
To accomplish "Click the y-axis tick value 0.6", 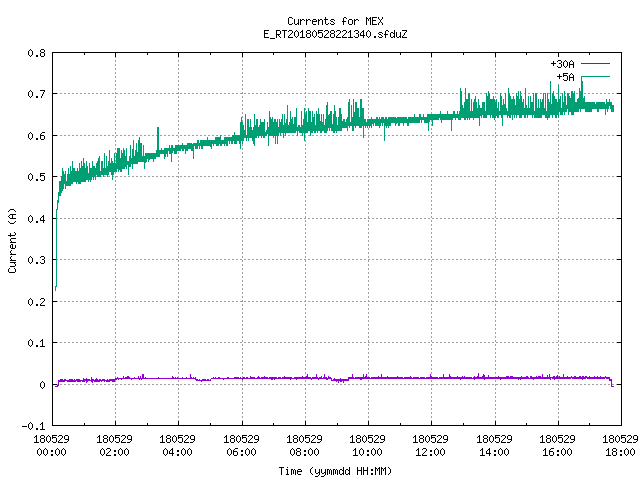I will 36,136.
